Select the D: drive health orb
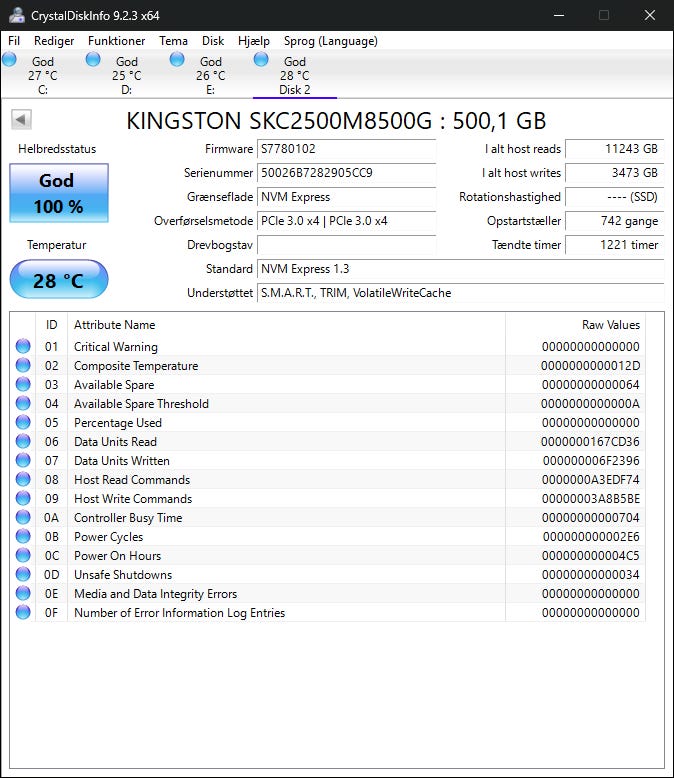Screen dimensions: 674x778 (x=94, y=61)
